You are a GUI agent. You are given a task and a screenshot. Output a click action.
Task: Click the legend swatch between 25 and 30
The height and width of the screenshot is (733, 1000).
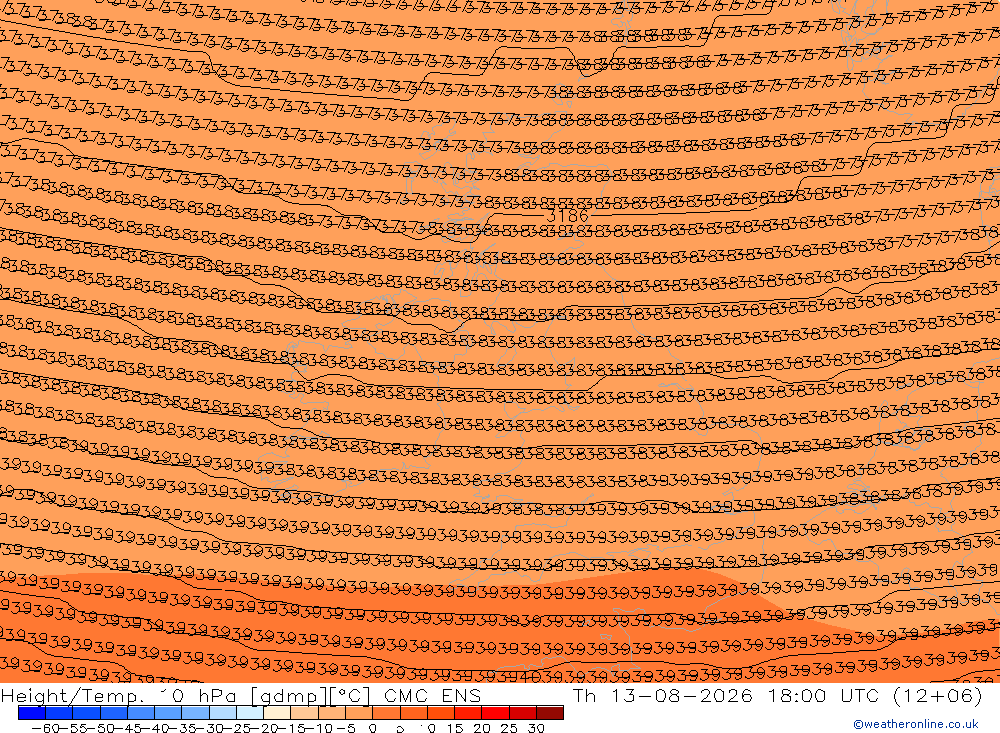tap(523, 713)
